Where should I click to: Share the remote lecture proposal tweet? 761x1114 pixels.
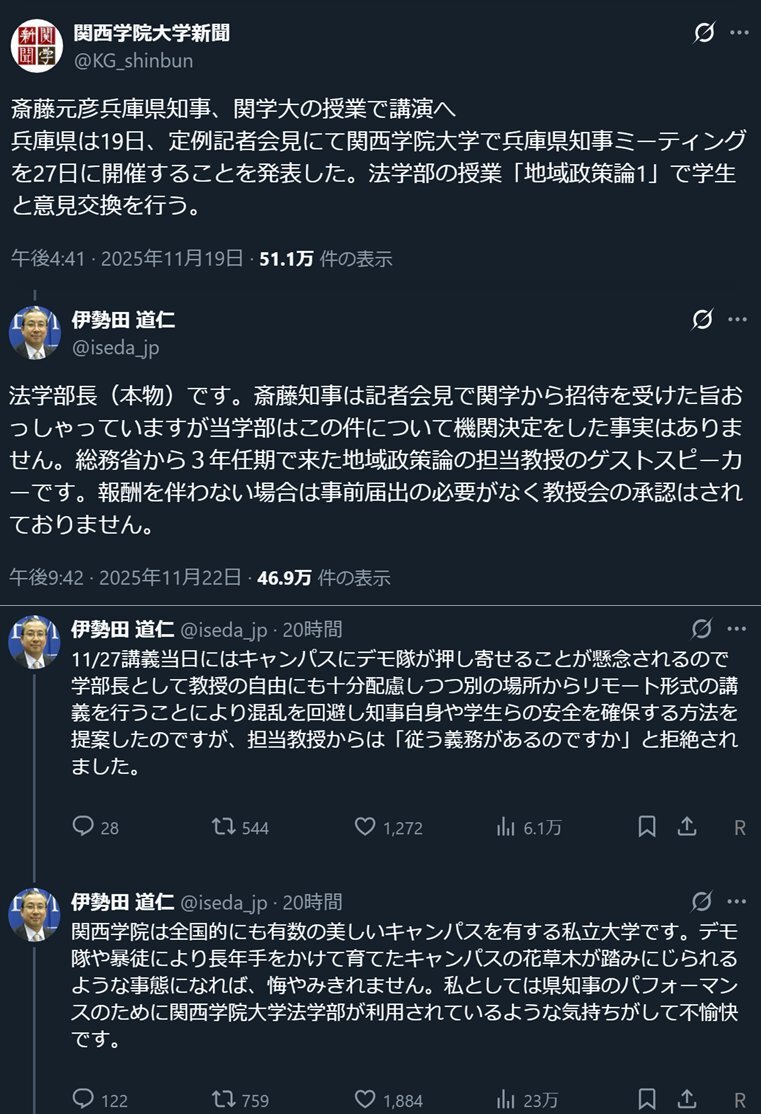[686, 827]
